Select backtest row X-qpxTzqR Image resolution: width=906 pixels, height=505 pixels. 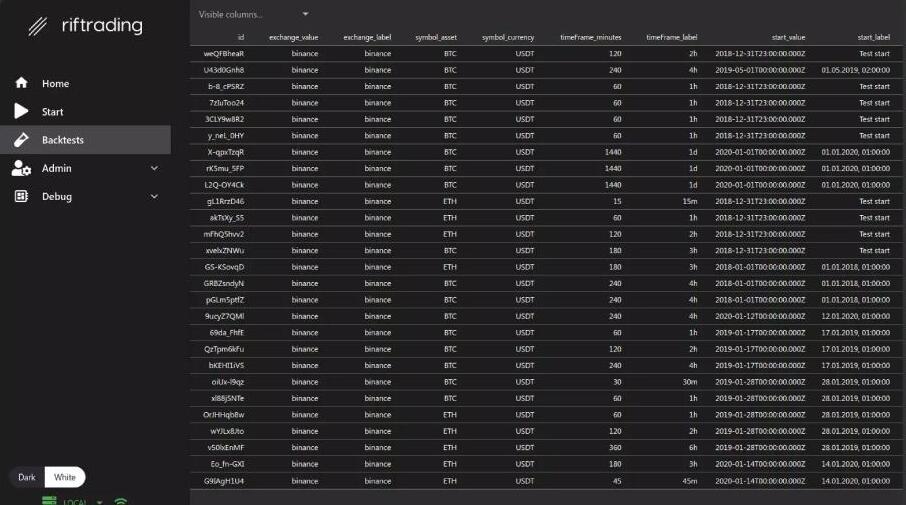point(546,152)
